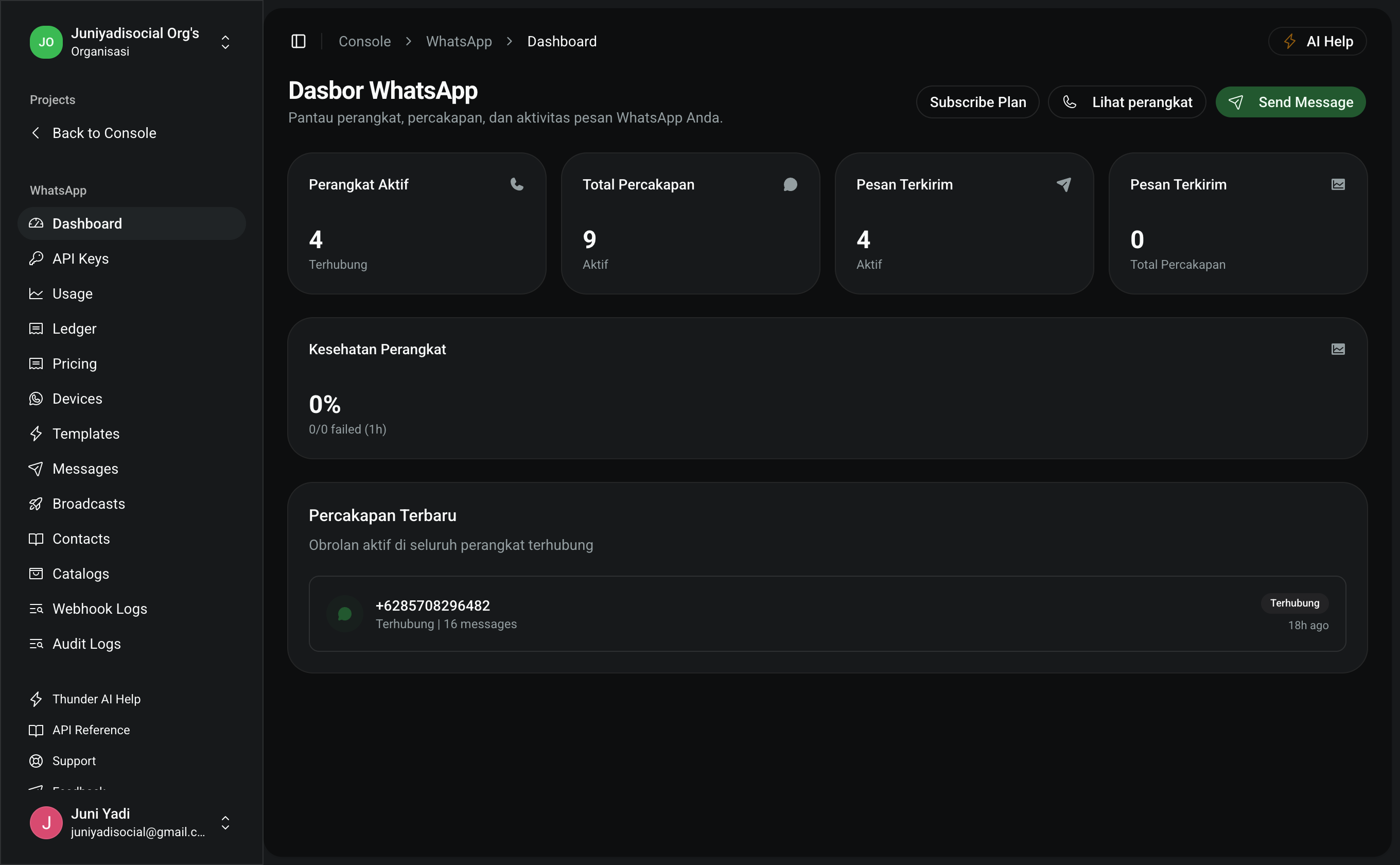The height and width of the screenshot is (865, 1400).
Task: Open Contacts in the sidebar
Action: tap(132, 539)
